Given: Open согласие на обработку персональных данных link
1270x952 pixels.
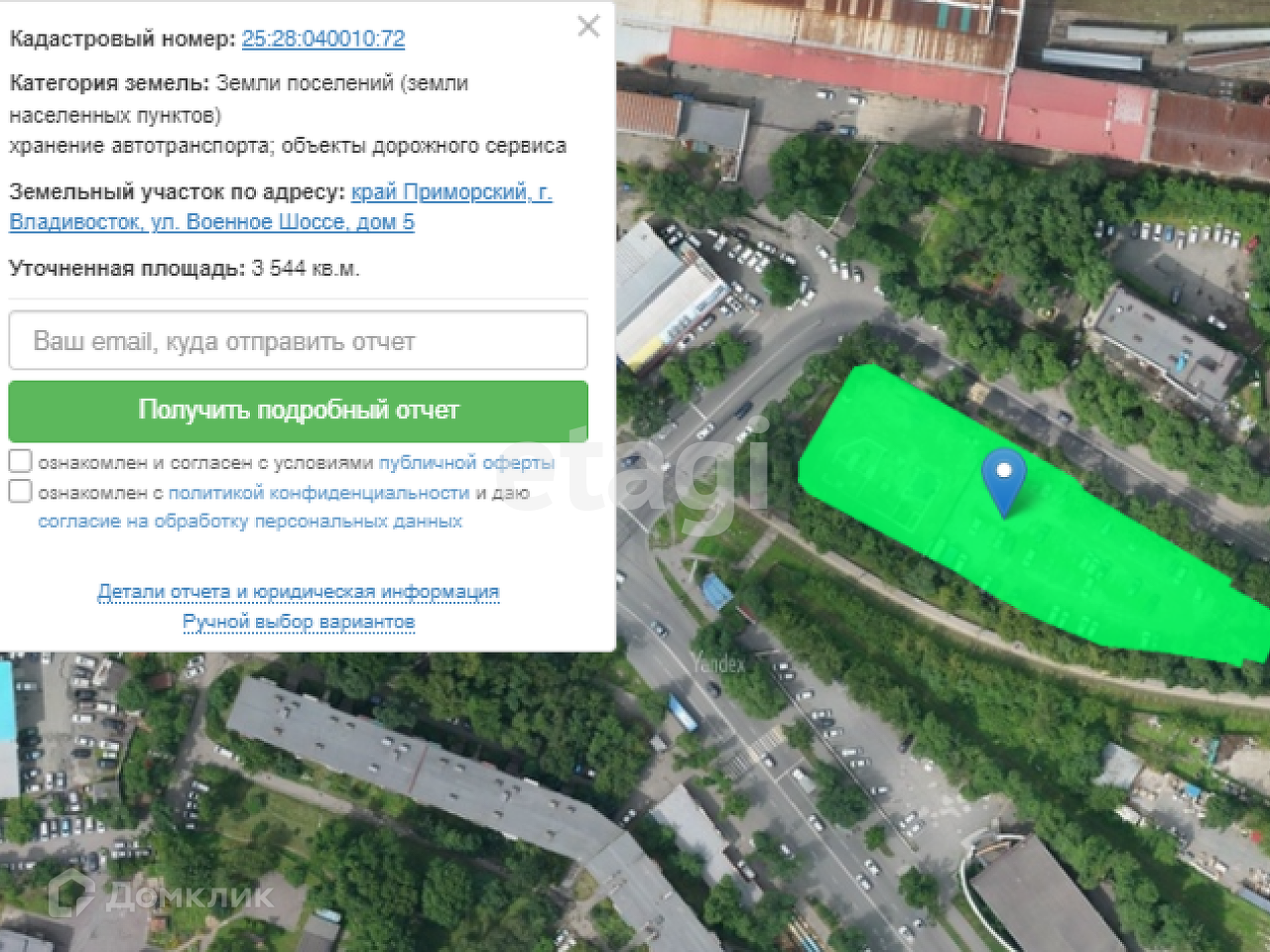Looking at the screenshot, I should pos(250,521).
